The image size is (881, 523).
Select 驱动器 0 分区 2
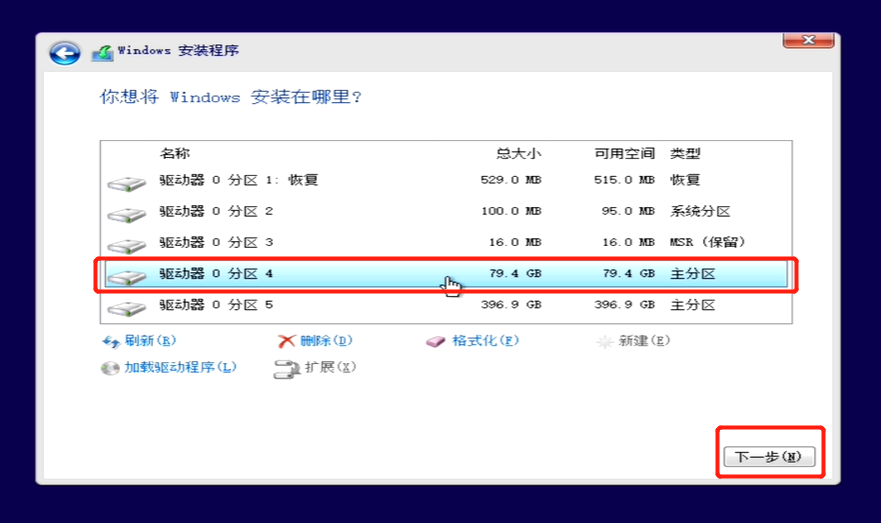point(446,211)
